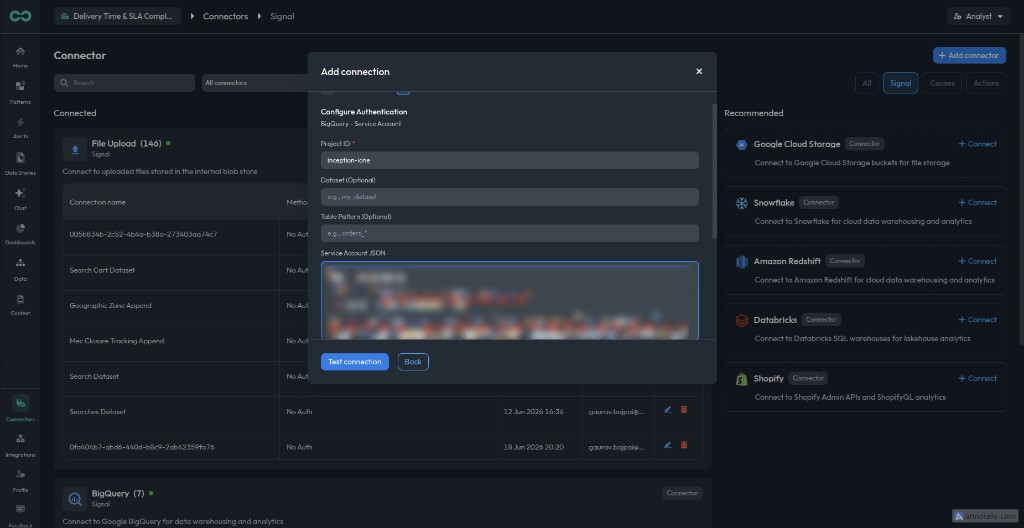Image resolution: width=1024 pixels, height=528 pixels.
Task: Connect to Shopify
Action: pos(977,378)
